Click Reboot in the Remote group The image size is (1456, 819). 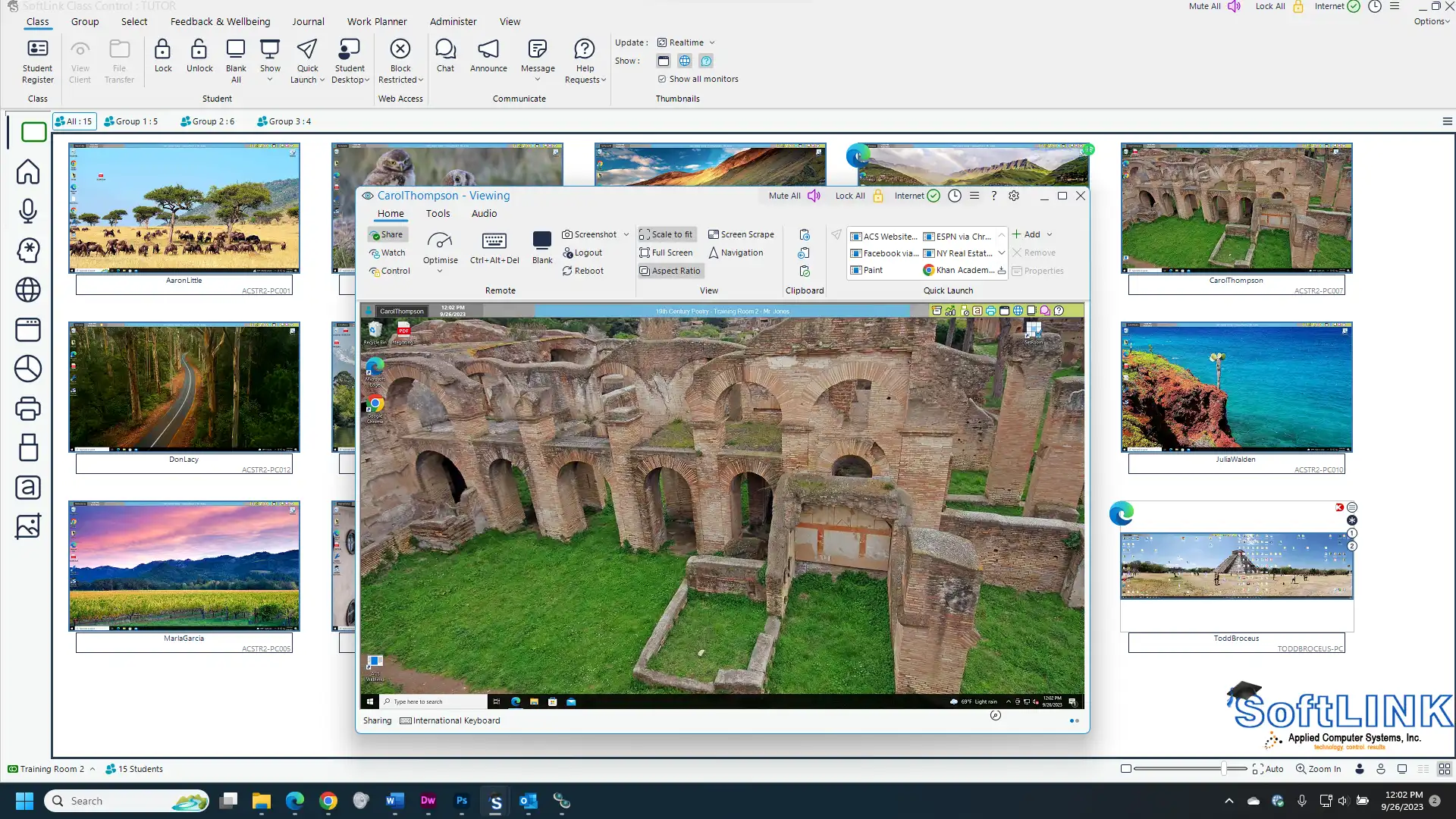(582, 271)
